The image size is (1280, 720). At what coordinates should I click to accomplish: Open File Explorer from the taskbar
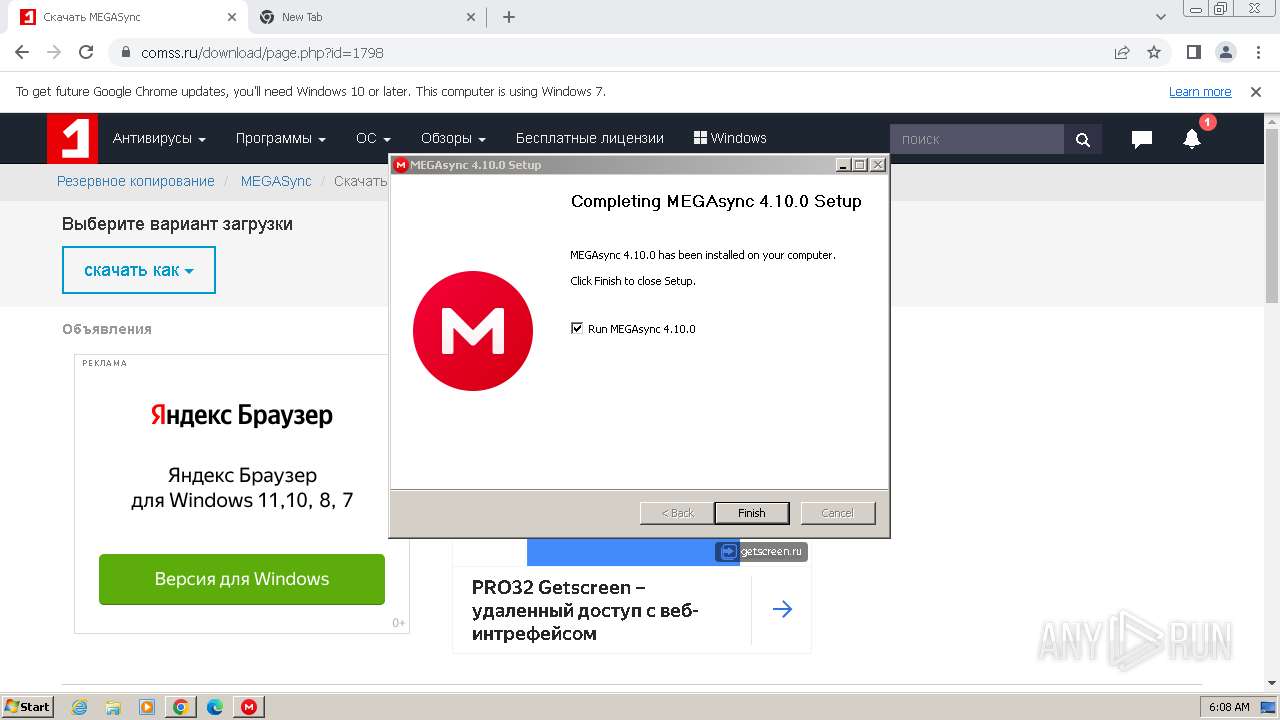pyautogui.click(x=113, y=707)
